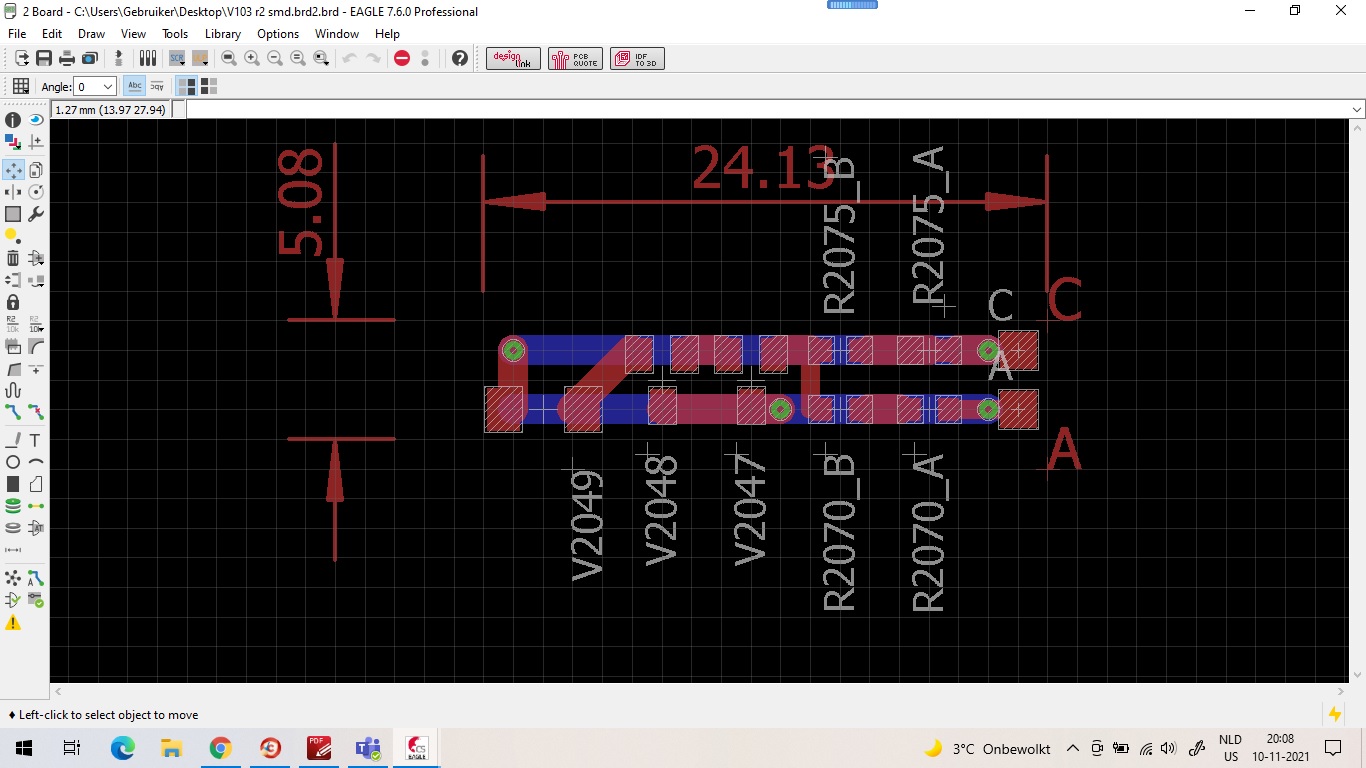Run the ERC check tool
The width and height of the screenshot is (1366, 768).
tap(13, 600)
